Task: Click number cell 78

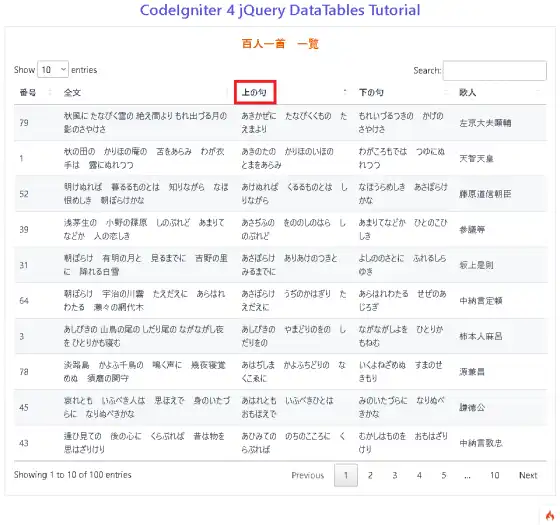Action: click(24, 372)
